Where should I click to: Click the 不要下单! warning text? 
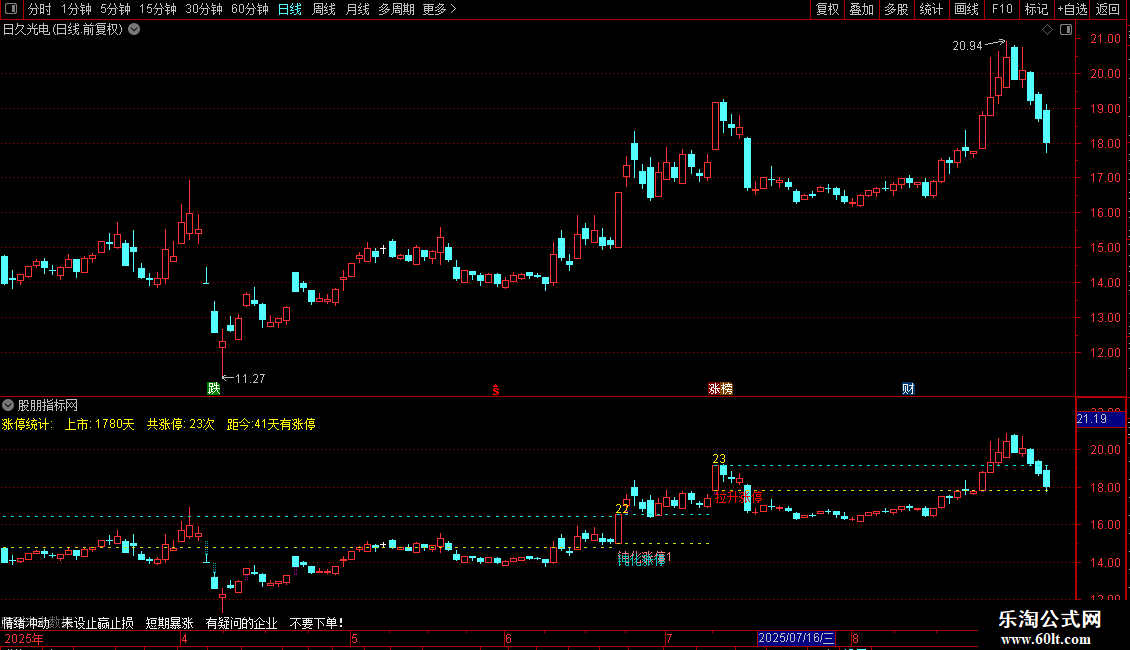[x=316, y=623]
